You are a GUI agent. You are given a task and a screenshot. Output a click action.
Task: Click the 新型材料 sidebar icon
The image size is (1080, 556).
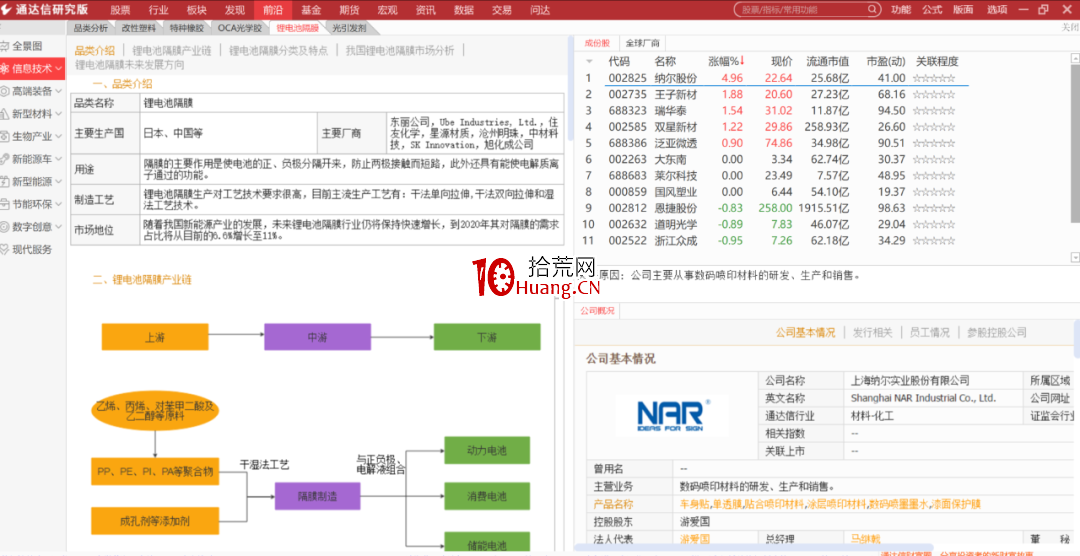pos(5,114)
